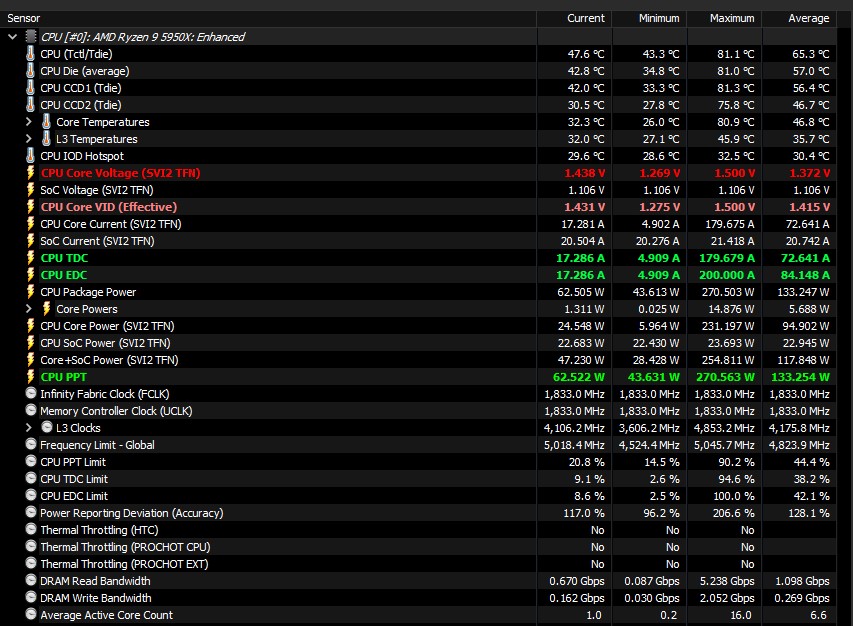Click the icon for Thermal Throttling (PROCHOT EXT)
The width and height of the screenshot is (853, 626).
tap(31, 563)
